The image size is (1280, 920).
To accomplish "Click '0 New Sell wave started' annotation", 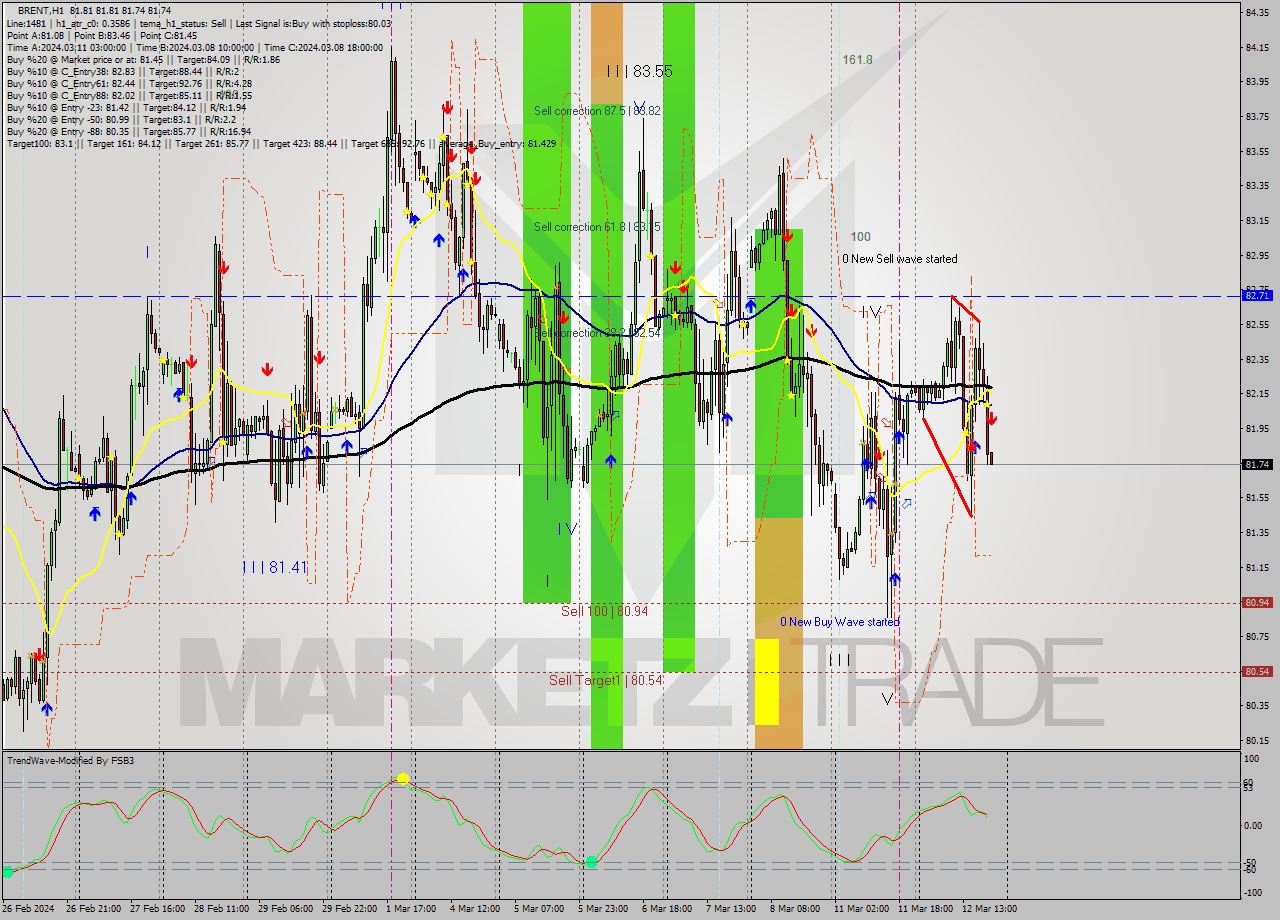I will [899, 259].
